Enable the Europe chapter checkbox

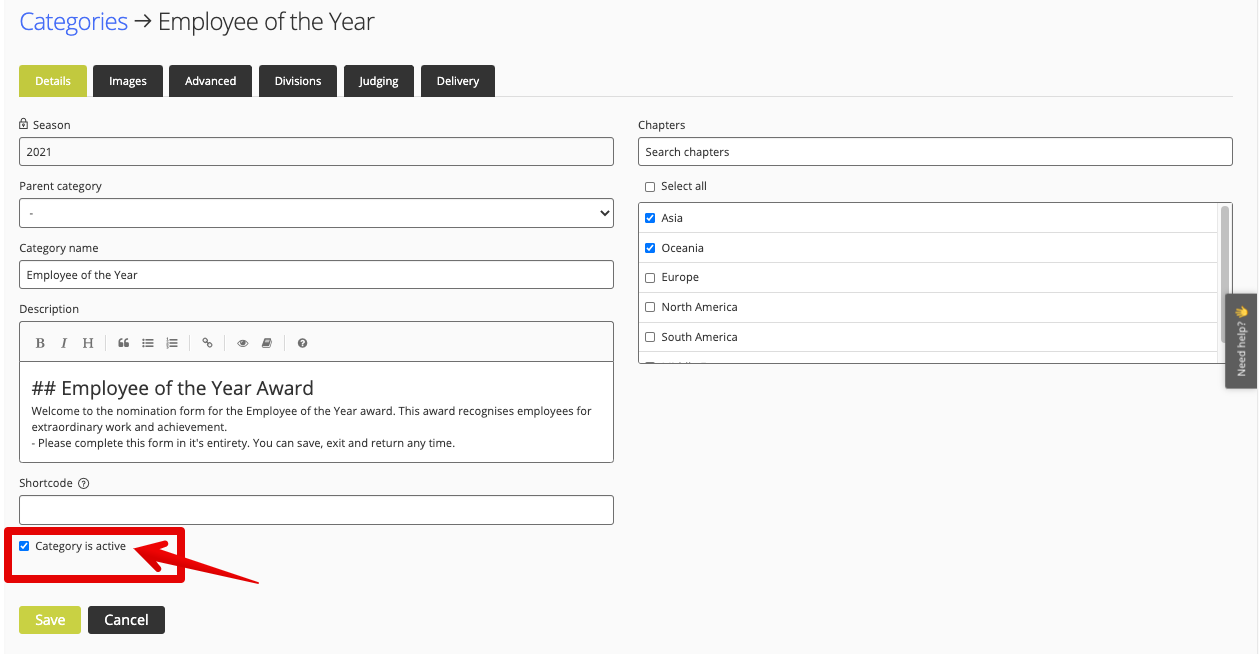(650, 277)
